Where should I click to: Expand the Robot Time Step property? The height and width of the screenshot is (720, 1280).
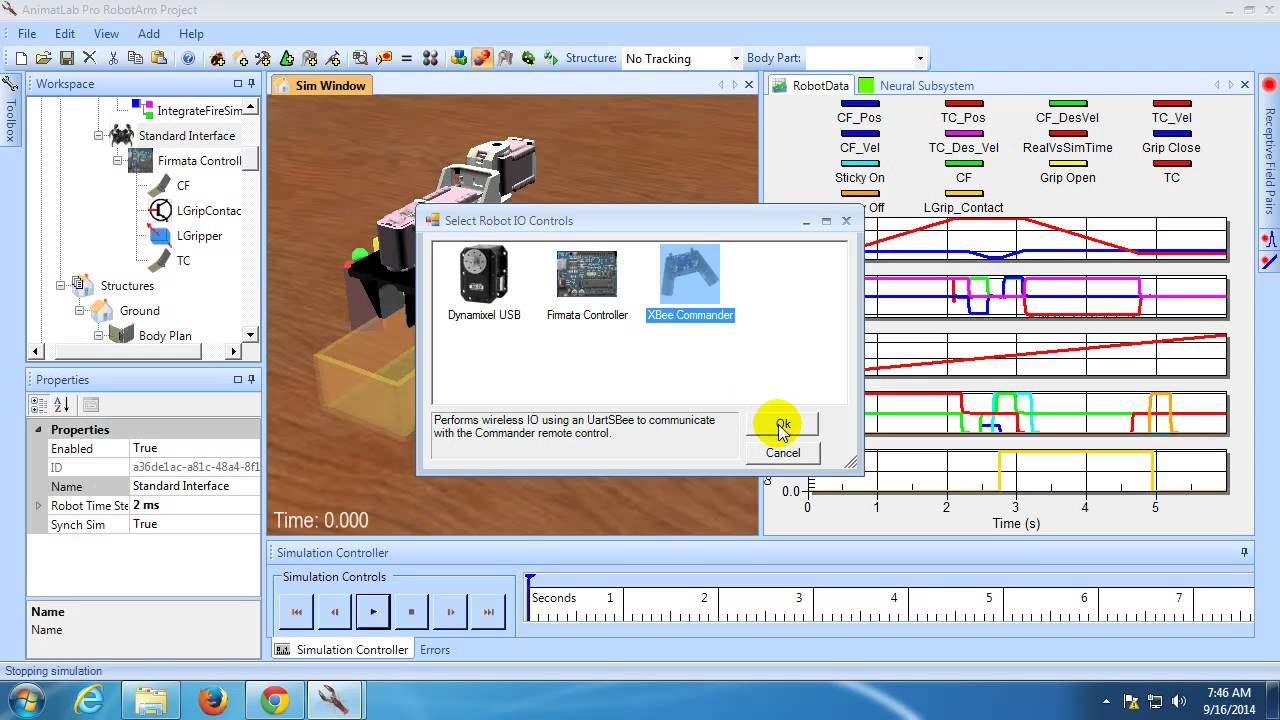point(39,506)
